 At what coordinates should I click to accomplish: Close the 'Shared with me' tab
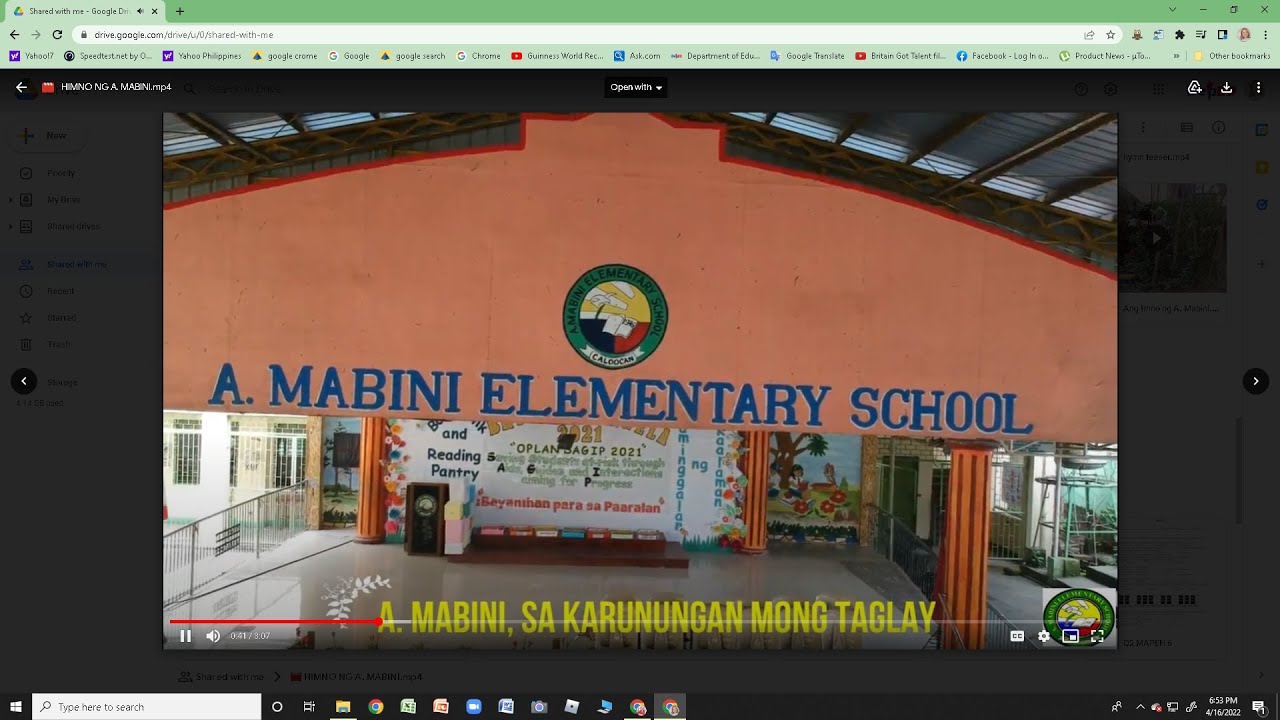click(155, 11)
